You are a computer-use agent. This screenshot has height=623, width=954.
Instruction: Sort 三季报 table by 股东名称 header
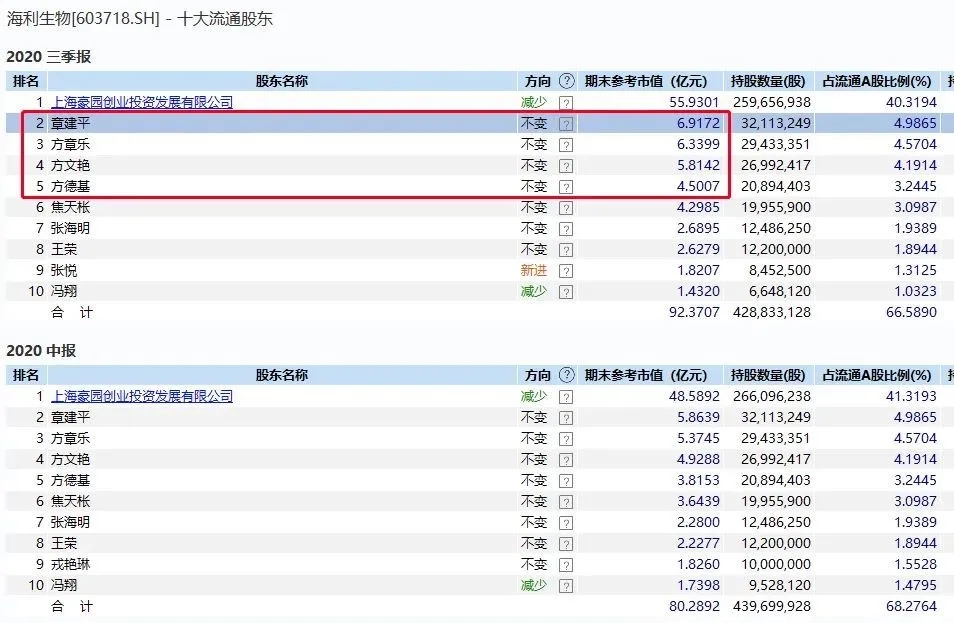(282, 81)
